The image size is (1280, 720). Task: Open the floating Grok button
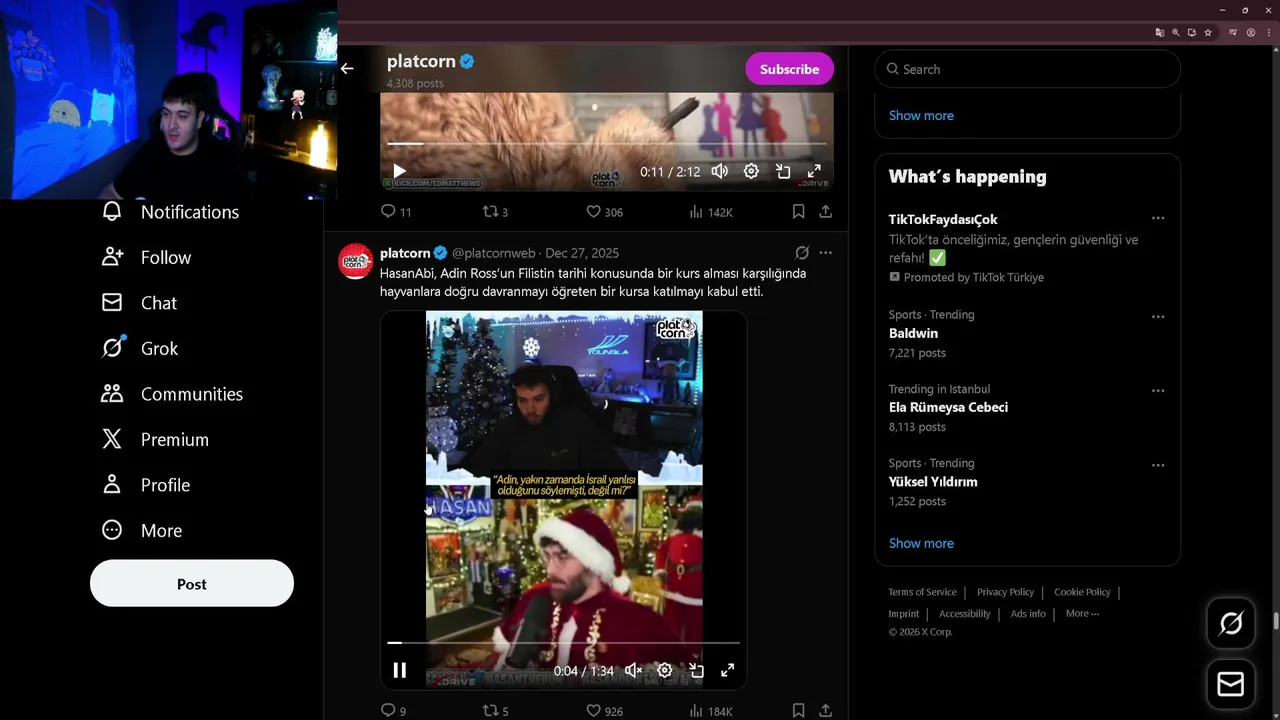pos(1231,623)
